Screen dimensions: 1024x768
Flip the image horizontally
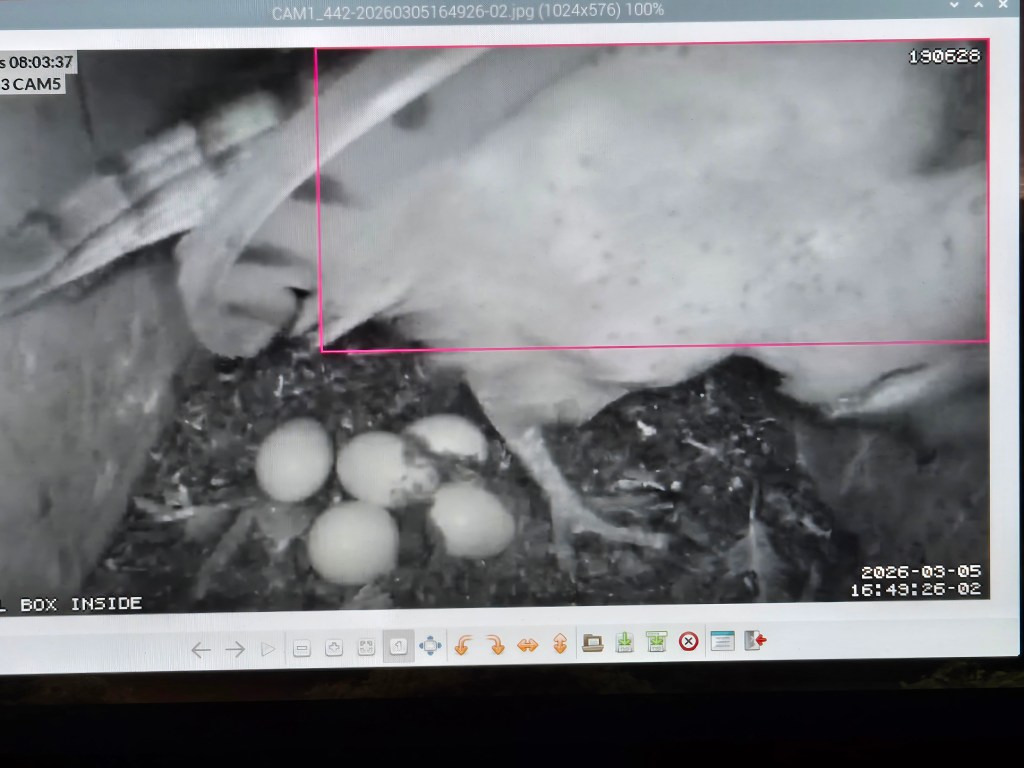point(527,645)
